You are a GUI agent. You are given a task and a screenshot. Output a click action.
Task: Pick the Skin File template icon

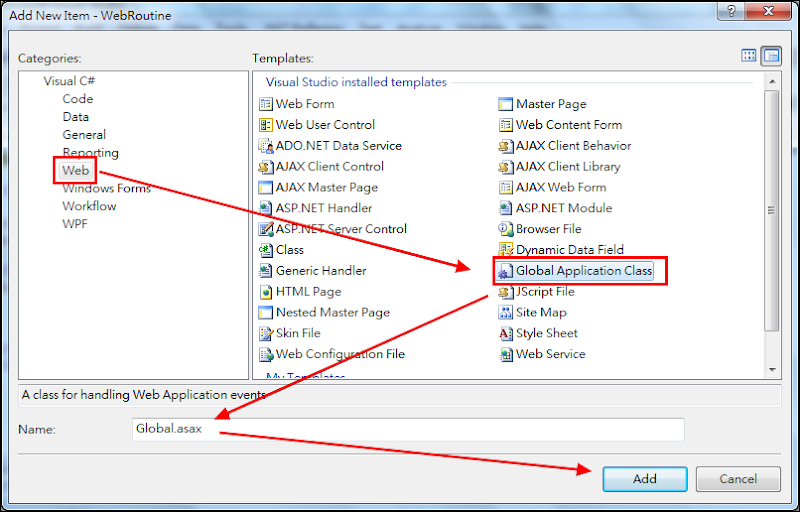[x=265, y=334]
